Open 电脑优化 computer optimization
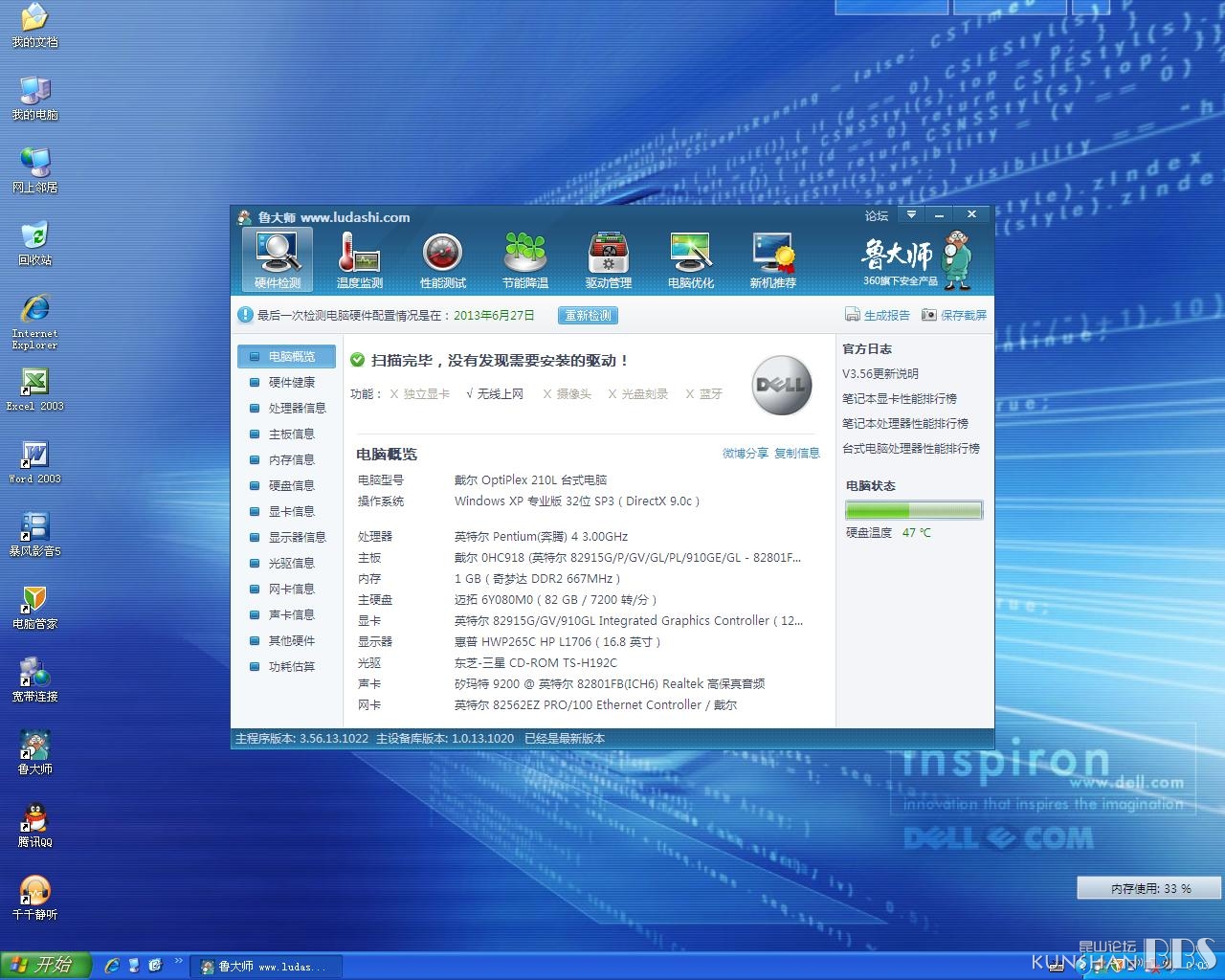The width and height of the screenshot is (1225, 980). (691, 259)
